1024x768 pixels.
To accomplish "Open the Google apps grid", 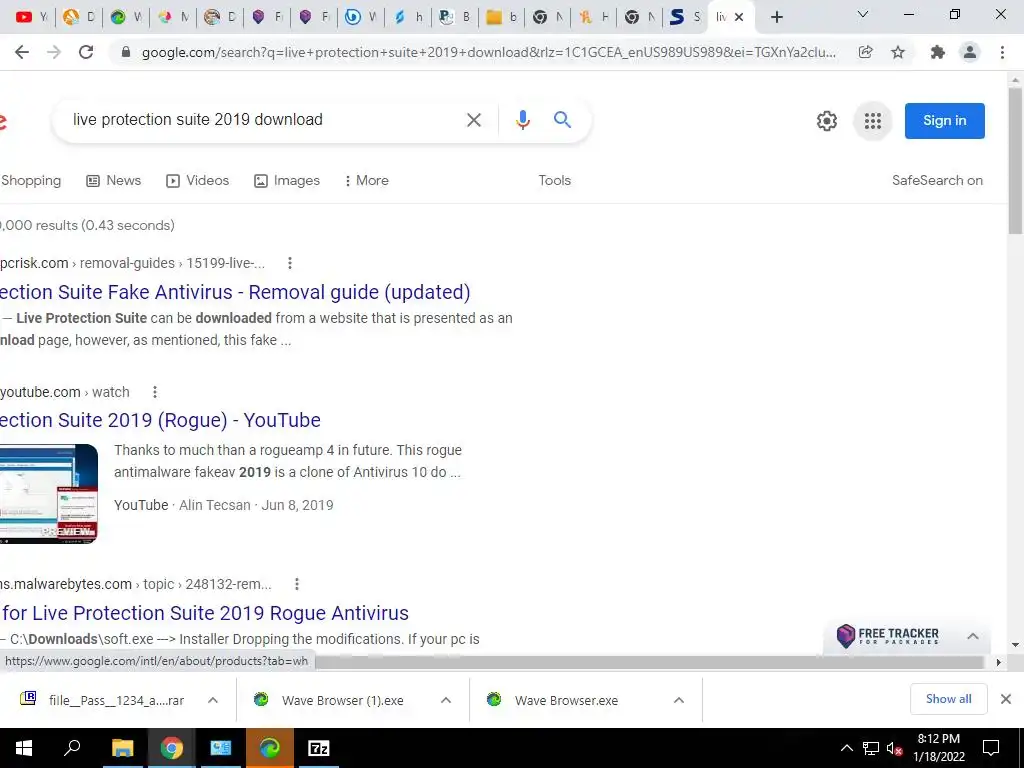I will (x=872, y=121).
